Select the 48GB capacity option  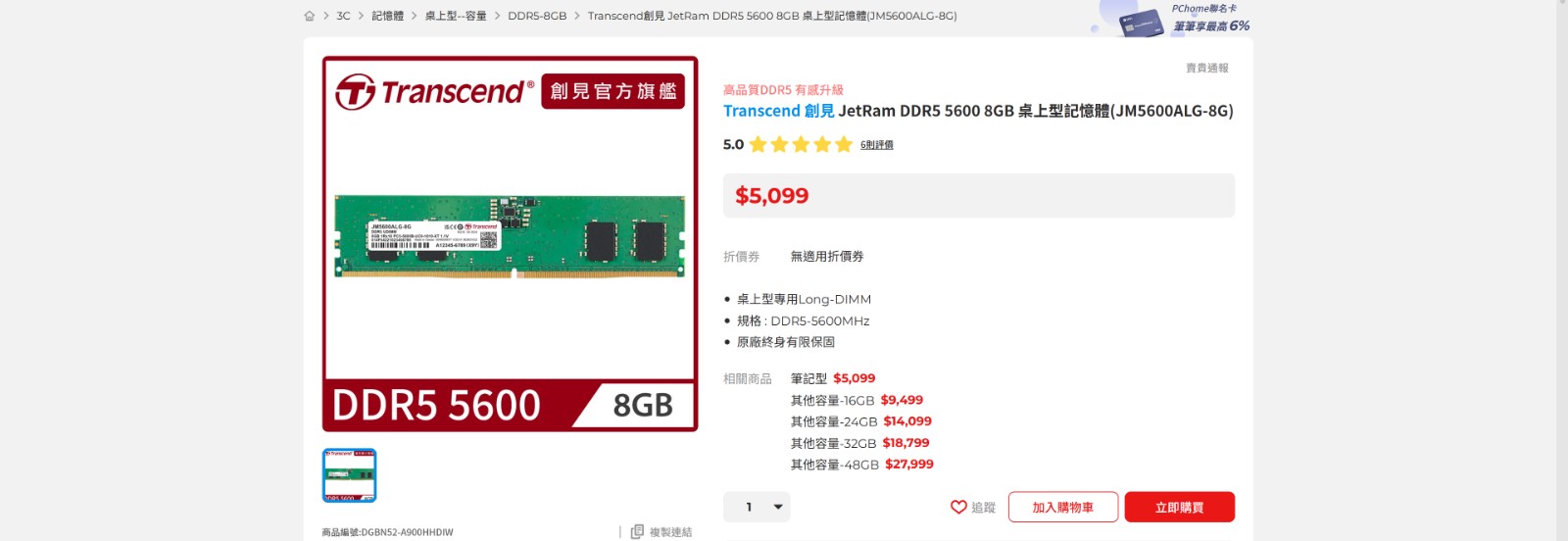(862, 465)
